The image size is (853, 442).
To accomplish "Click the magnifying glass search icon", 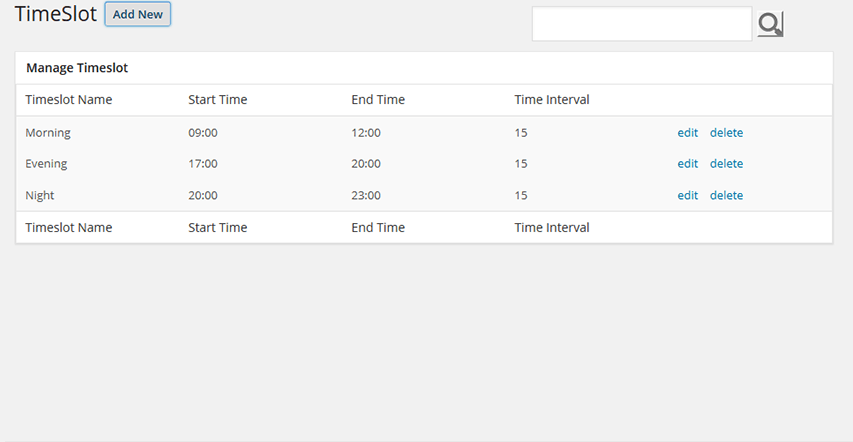I will (x=770, y=24).
